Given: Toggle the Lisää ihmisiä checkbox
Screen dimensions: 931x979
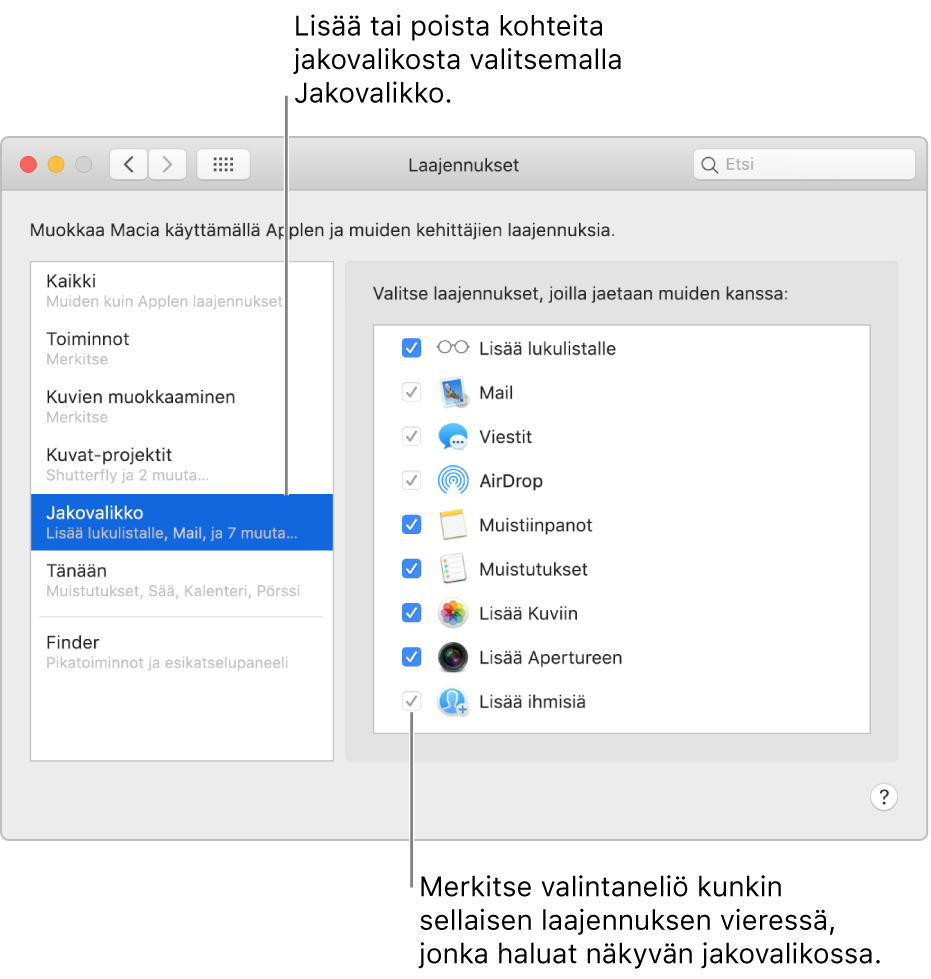Looking at the screenshot, I should click(x=411, y=701).
